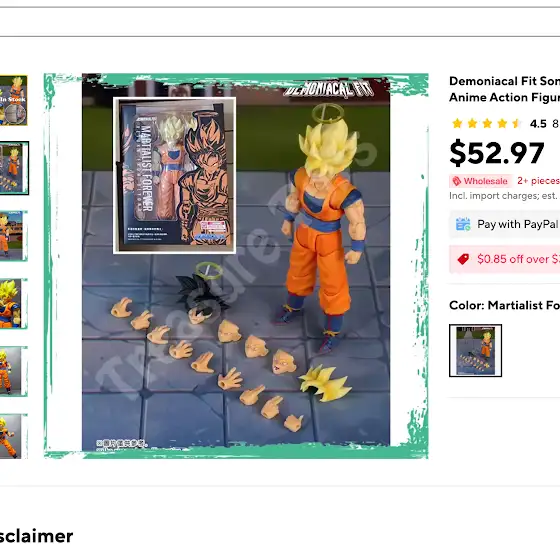Open the Wholesale 2+ pieces offer
The width and height of the screenshot is (560, 560).
(504, 181)
